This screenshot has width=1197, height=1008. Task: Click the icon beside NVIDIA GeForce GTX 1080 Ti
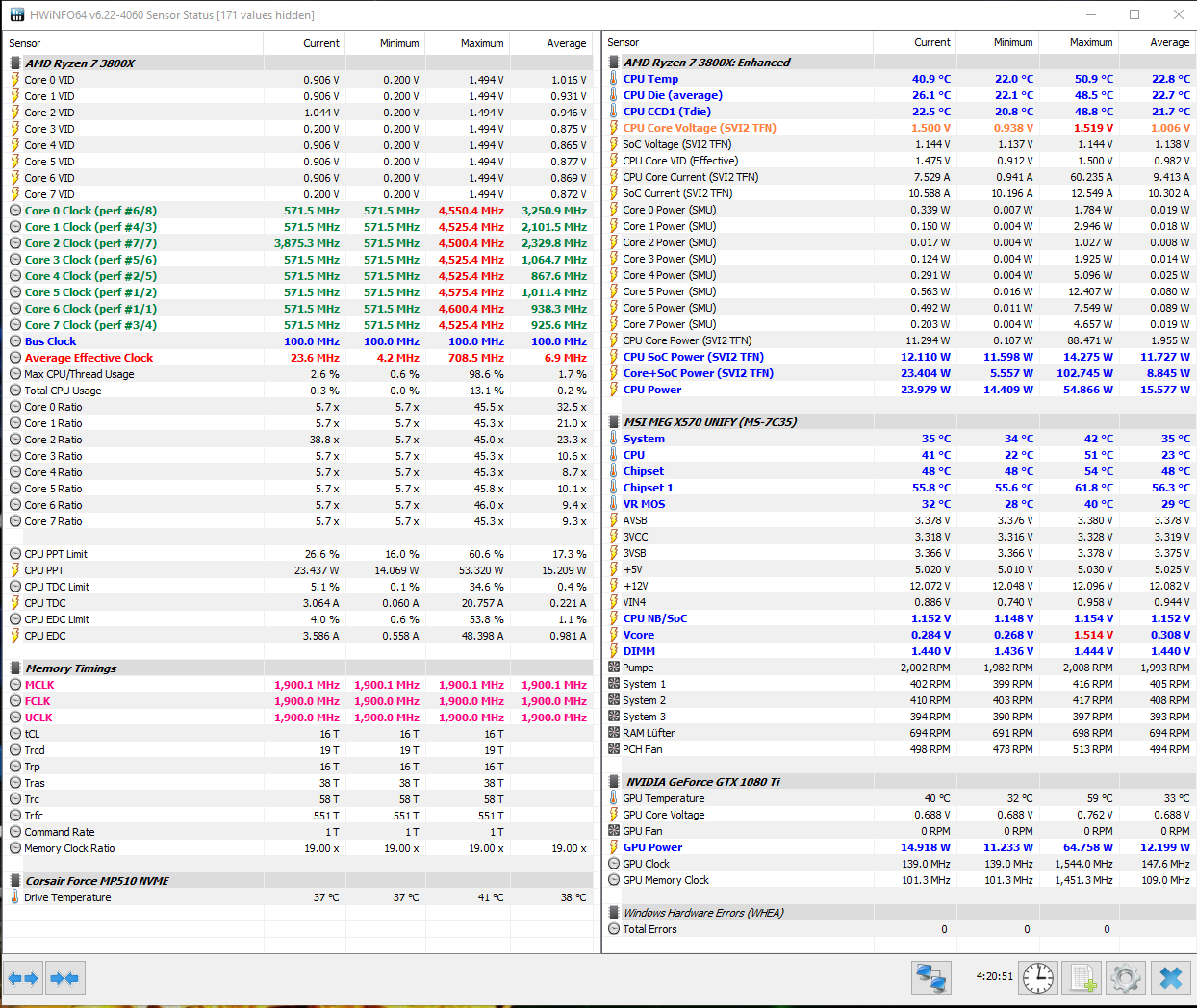click(614, 782)
